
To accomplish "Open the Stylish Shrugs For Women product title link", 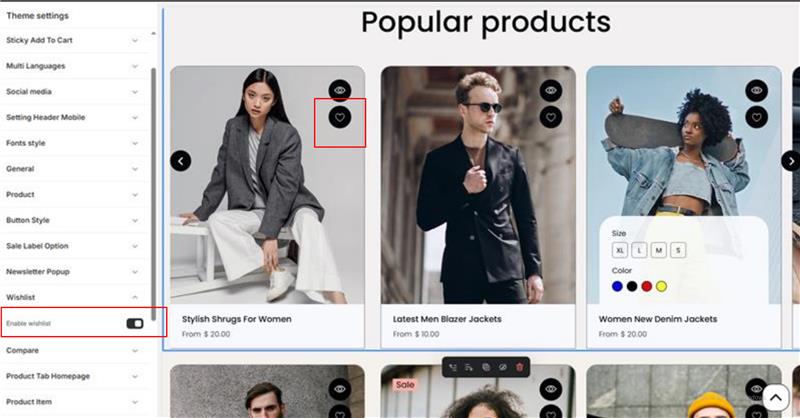I will coord(237,319).
